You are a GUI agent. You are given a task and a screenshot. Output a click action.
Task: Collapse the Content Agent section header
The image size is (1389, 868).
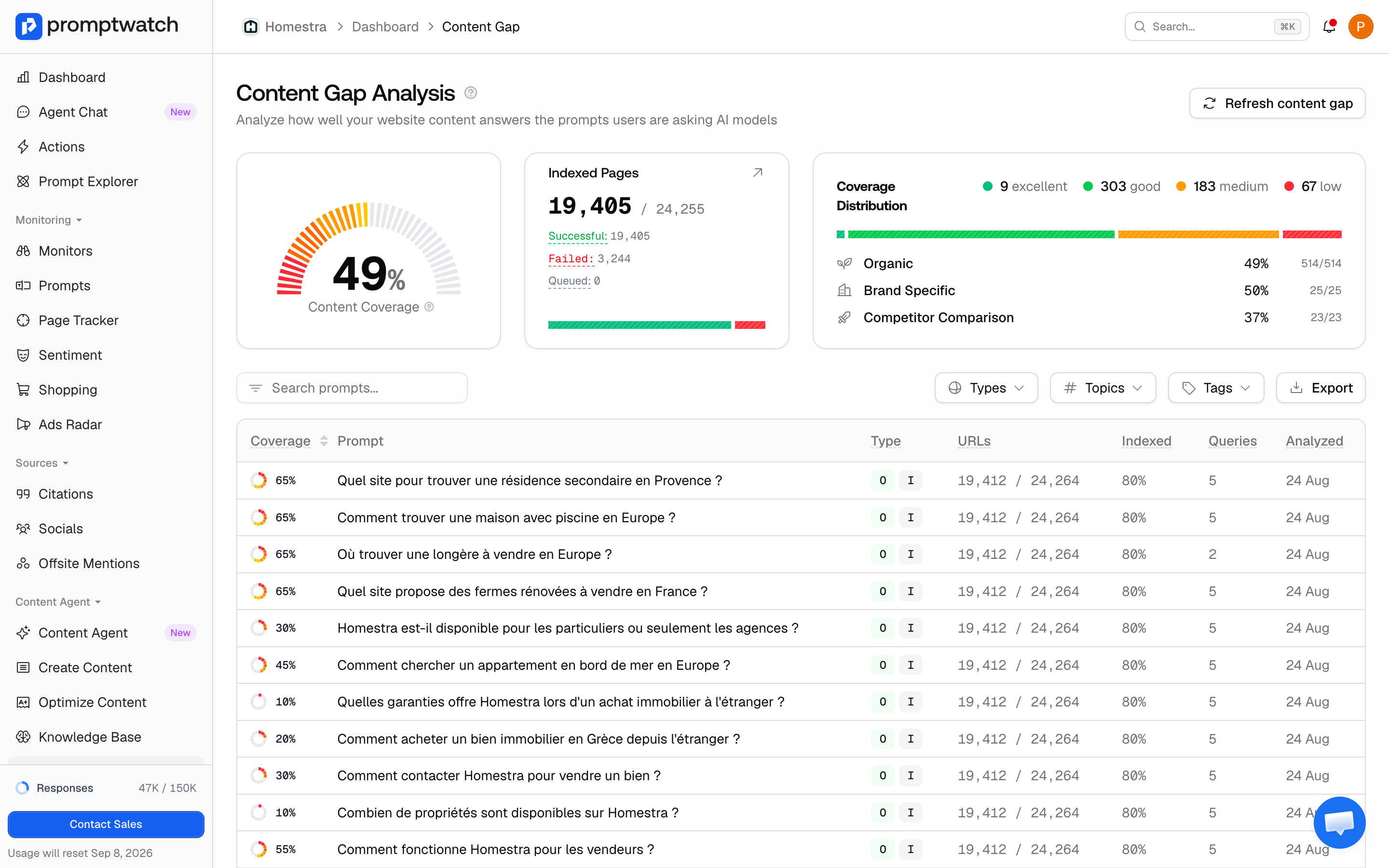pos(58,602)
